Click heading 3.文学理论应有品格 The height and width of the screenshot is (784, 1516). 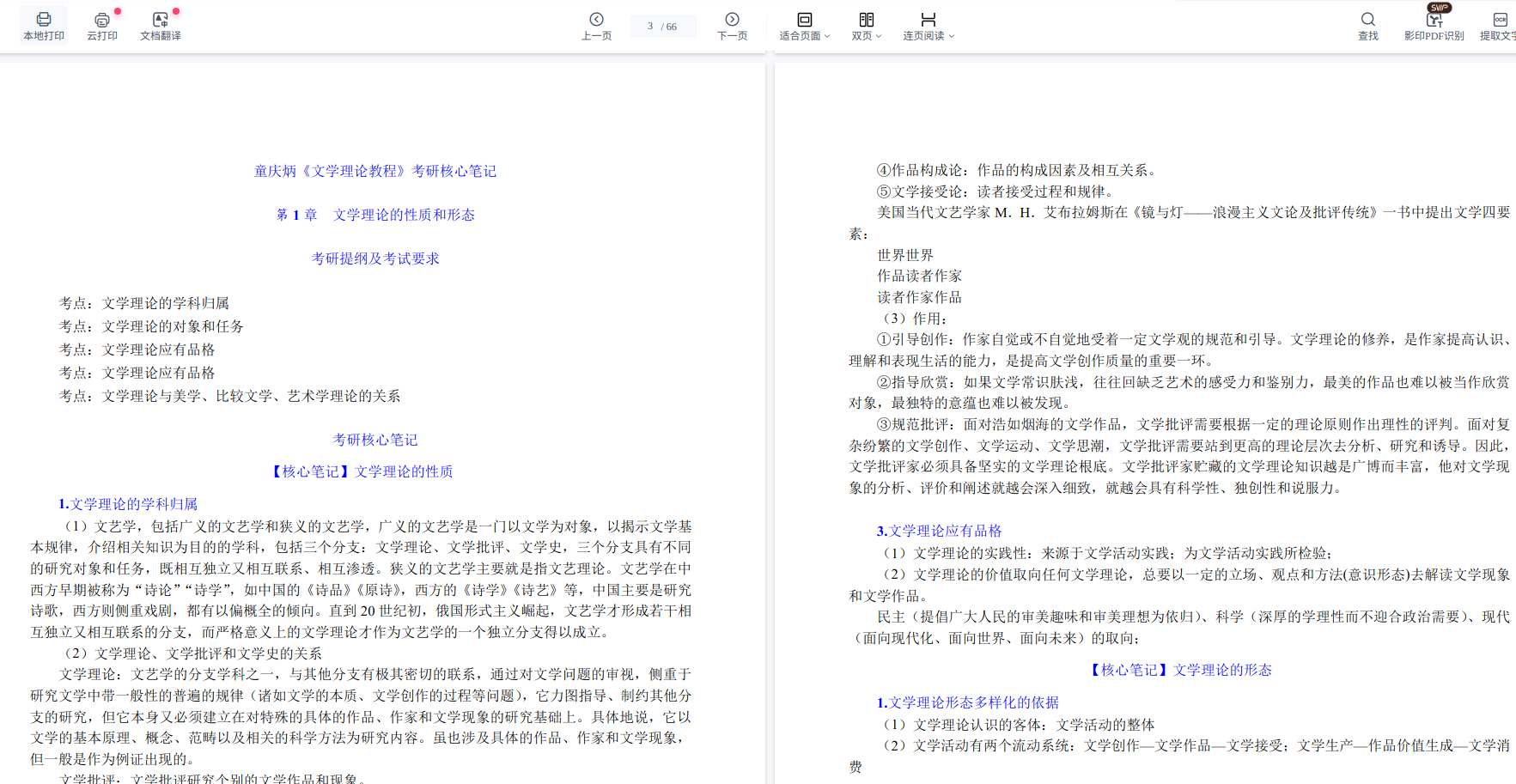pyautogui.click(x=939, y=531)
